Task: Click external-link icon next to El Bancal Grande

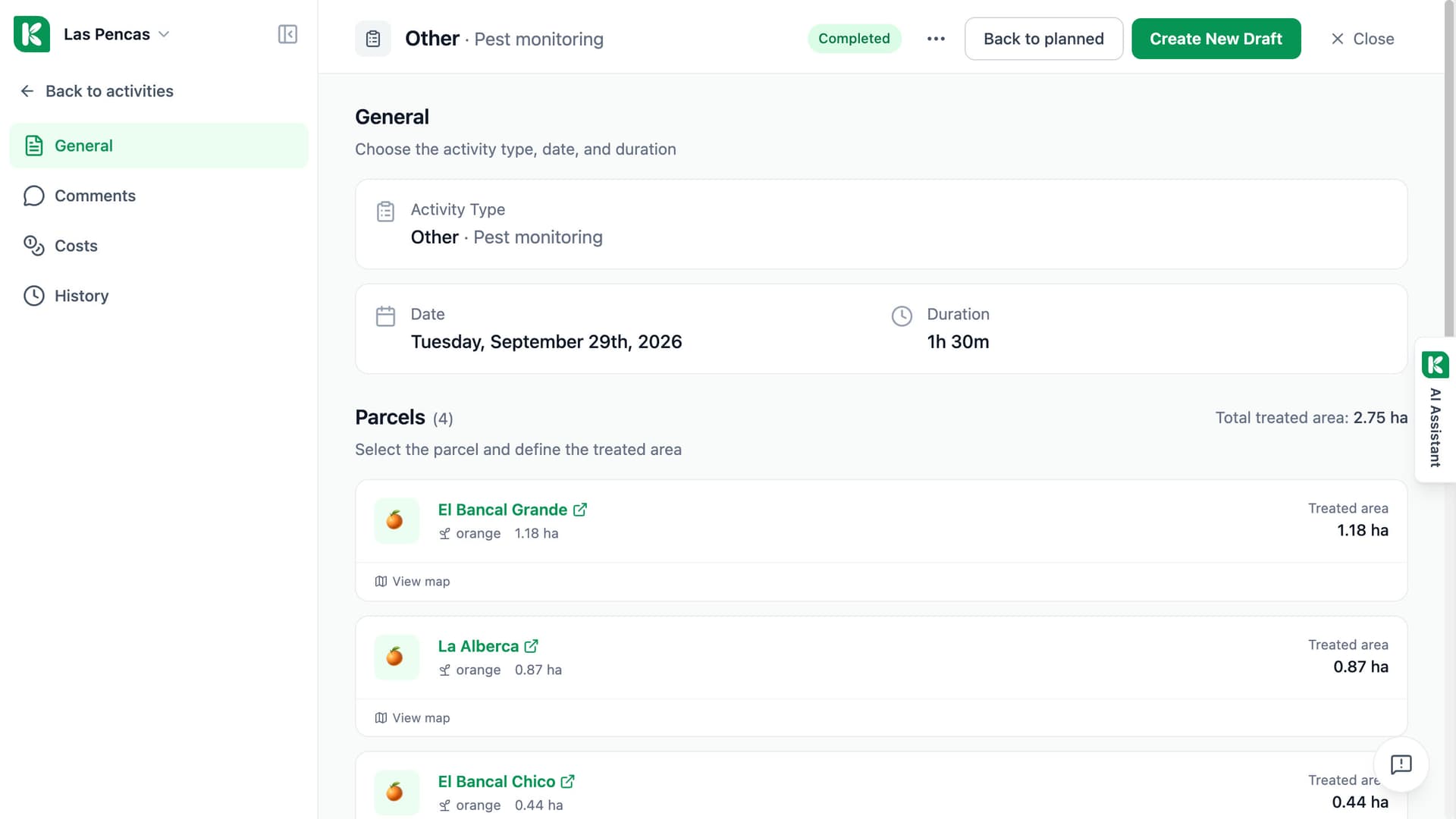Action: [x=580, y=510]
